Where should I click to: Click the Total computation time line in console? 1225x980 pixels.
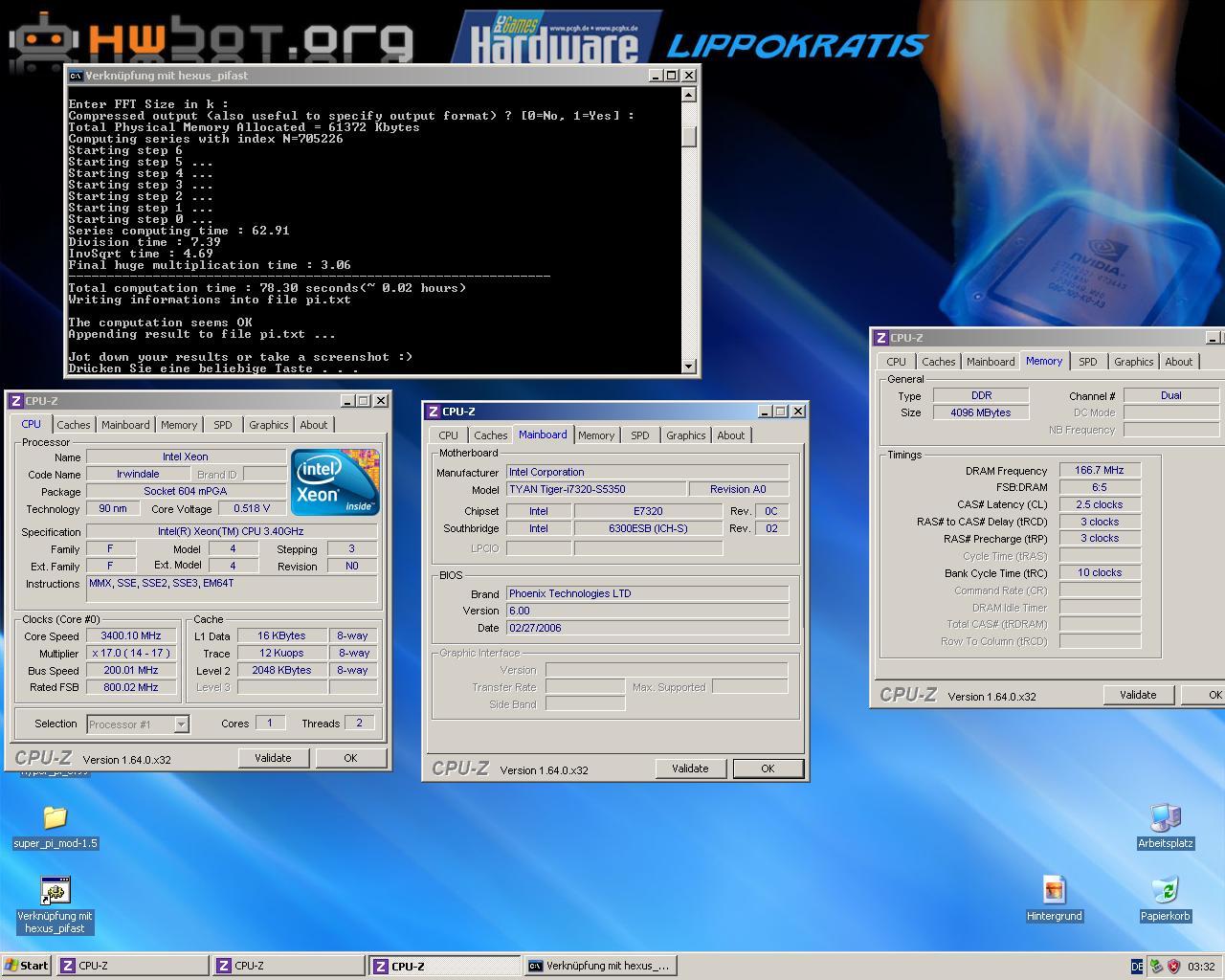pos(267,288)
